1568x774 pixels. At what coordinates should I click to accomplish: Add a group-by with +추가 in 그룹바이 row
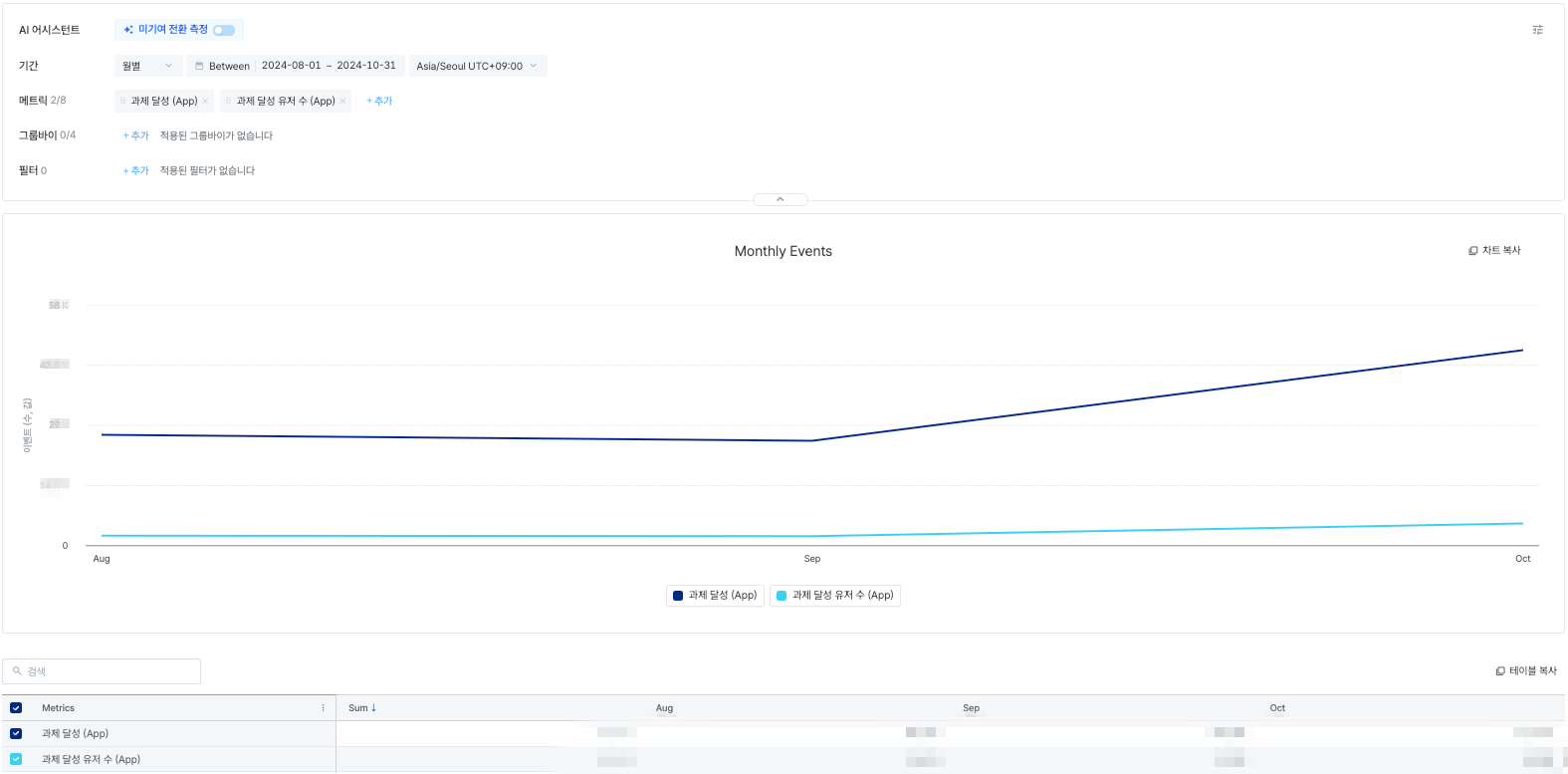point(135,135)
